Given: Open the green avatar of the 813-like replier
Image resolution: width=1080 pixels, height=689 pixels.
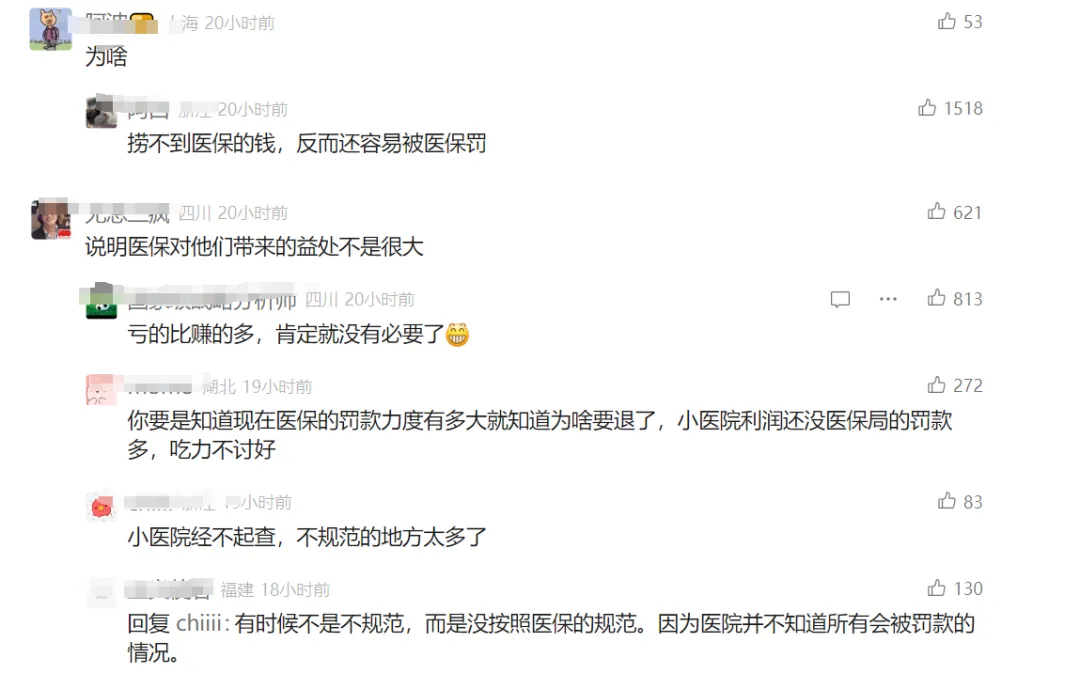Looking at the screenshot, I should click(x=101, y=302).
